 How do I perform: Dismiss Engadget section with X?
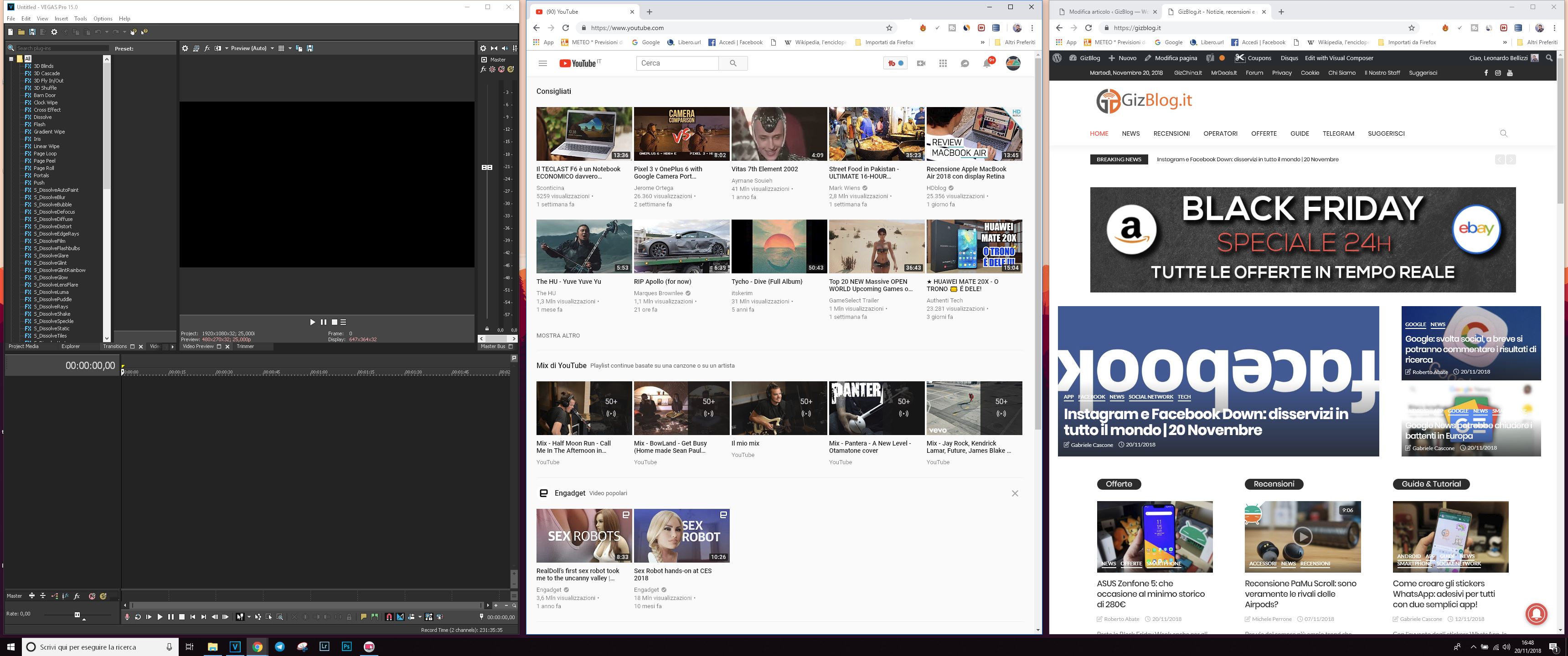[1015, 493]
